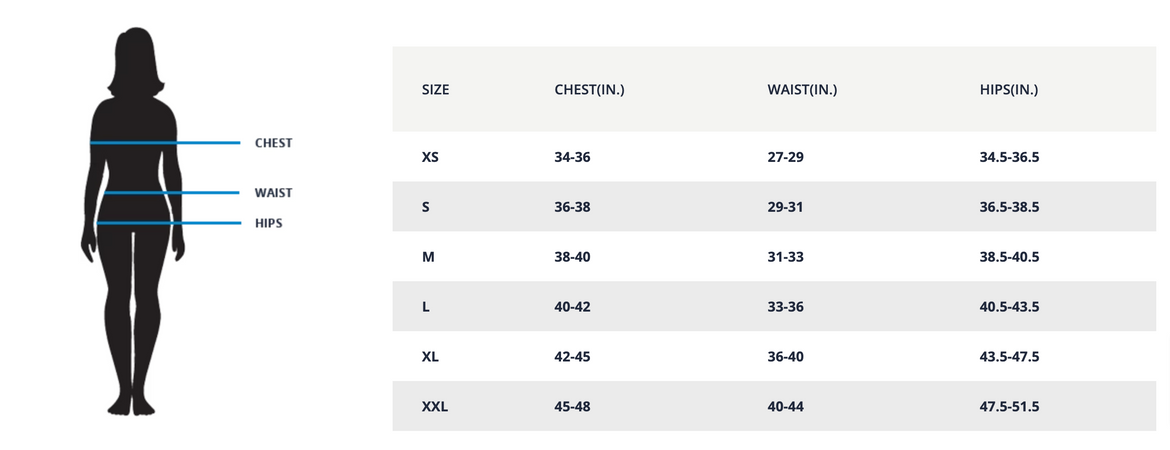
Task: Select the 36-40 waist value for XL
Action: [785, 357]
